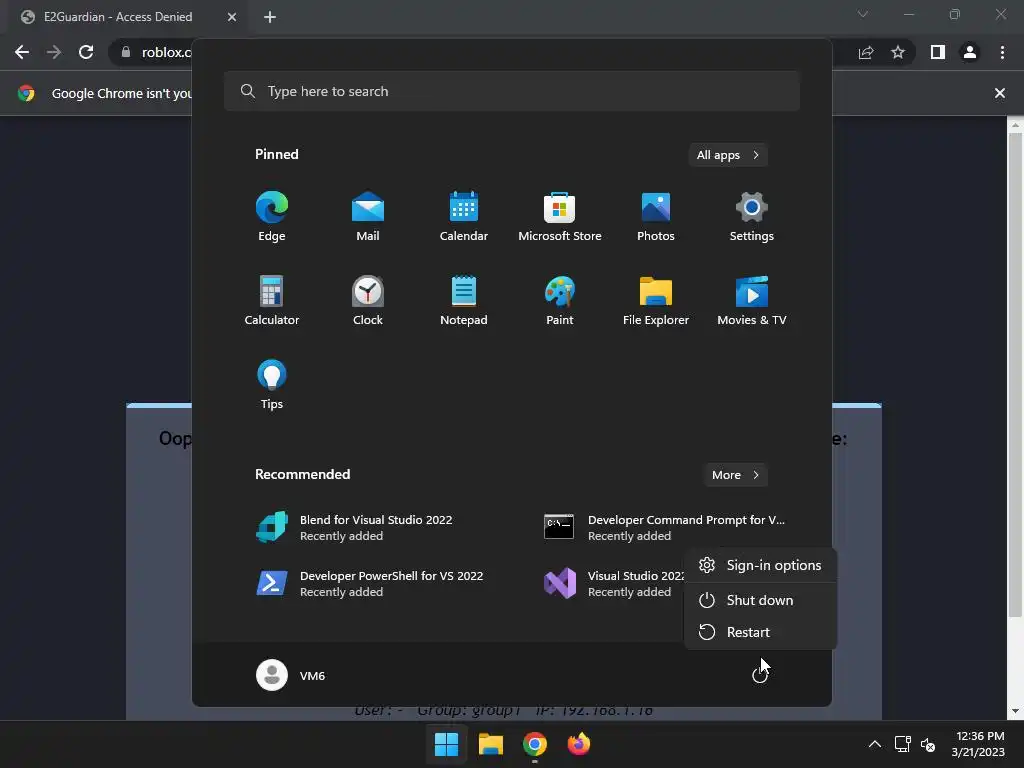Image resolution: width=1024 pixels, height=768 pixels.
Task: Open Chrome profile menu
Action: 970,52
